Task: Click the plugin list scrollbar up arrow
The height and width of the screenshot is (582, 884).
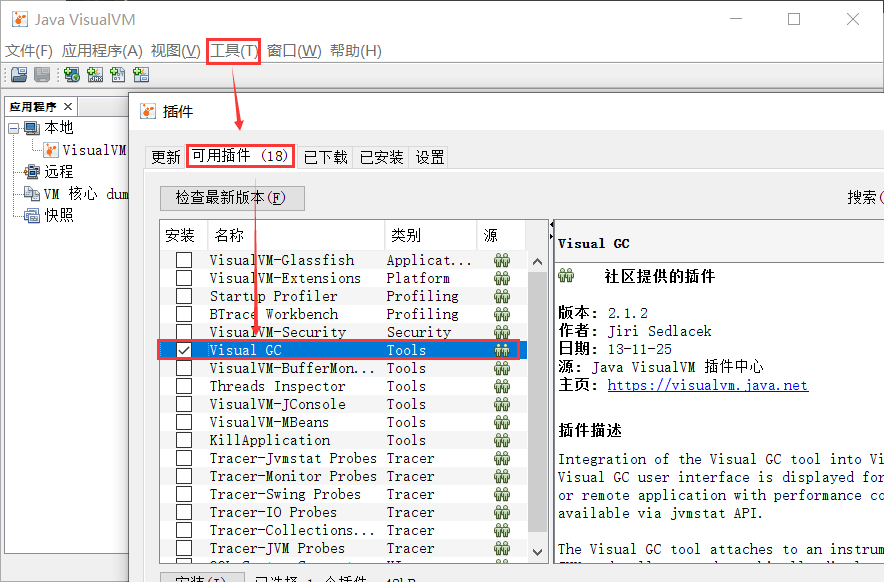Action: point(537,262)
